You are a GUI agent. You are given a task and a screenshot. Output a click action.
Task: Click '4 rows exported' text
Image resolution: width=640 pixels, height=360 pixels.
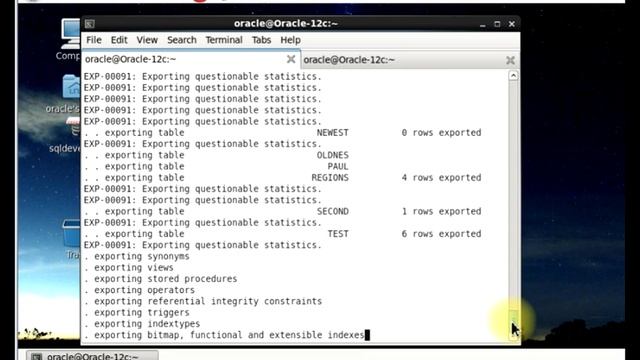tap(441, 178)
